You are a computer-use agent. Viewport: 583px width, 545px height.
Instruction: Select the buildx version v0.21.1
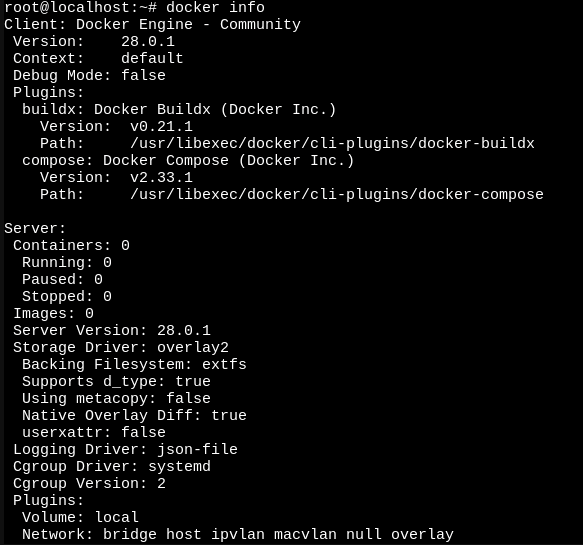161,126
